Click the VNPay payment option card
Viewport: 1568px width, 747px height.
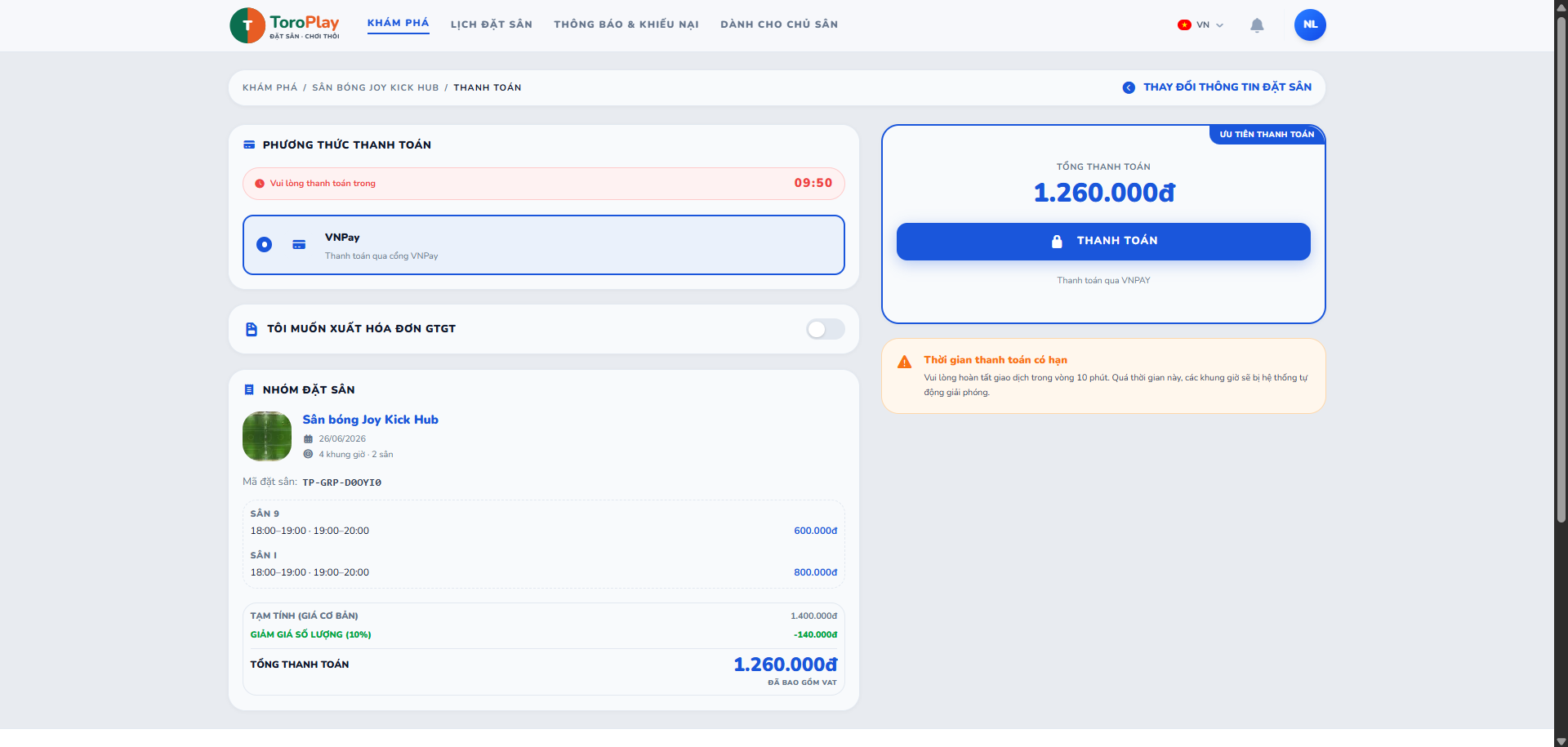coord(544,245)
